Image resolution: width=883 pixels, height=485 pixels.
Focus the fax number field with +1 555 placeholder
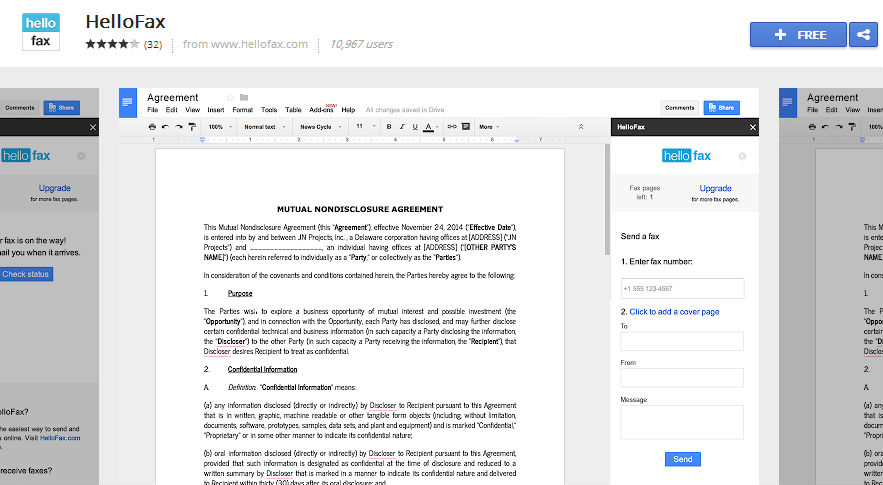click(x=683, y=288)
